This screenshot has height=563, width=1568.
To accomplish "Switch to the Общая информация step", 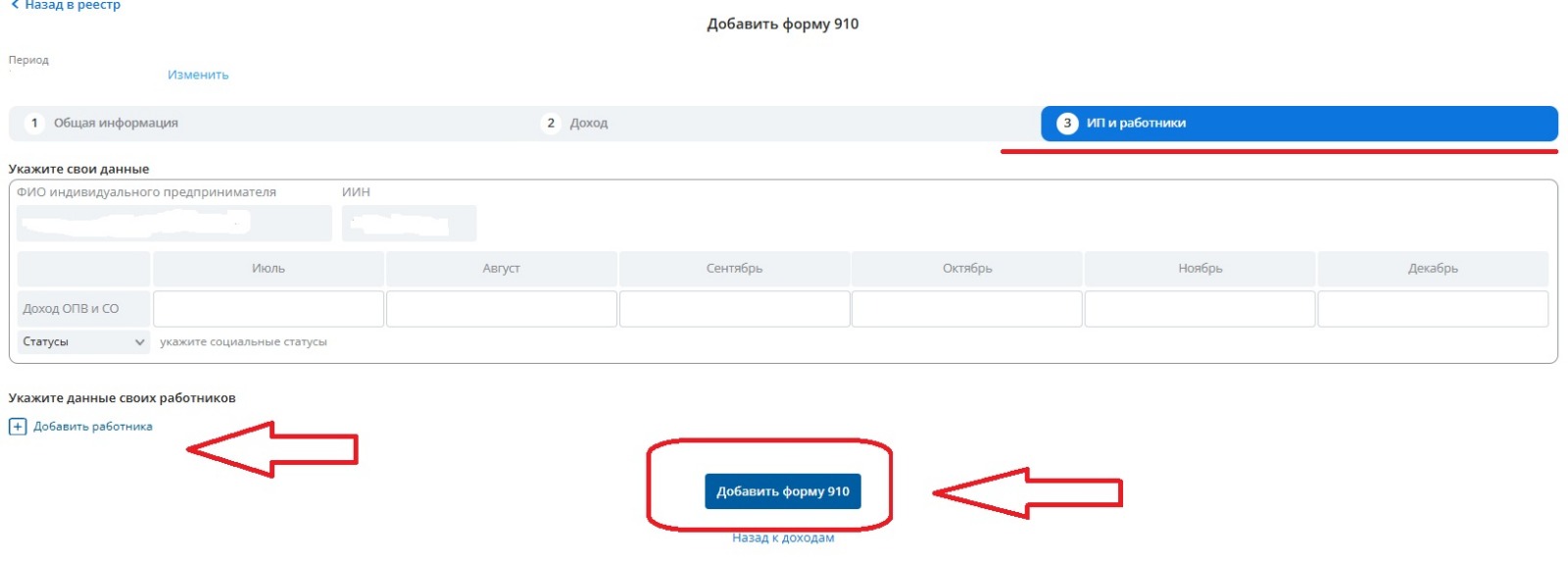I will point(116,124).
